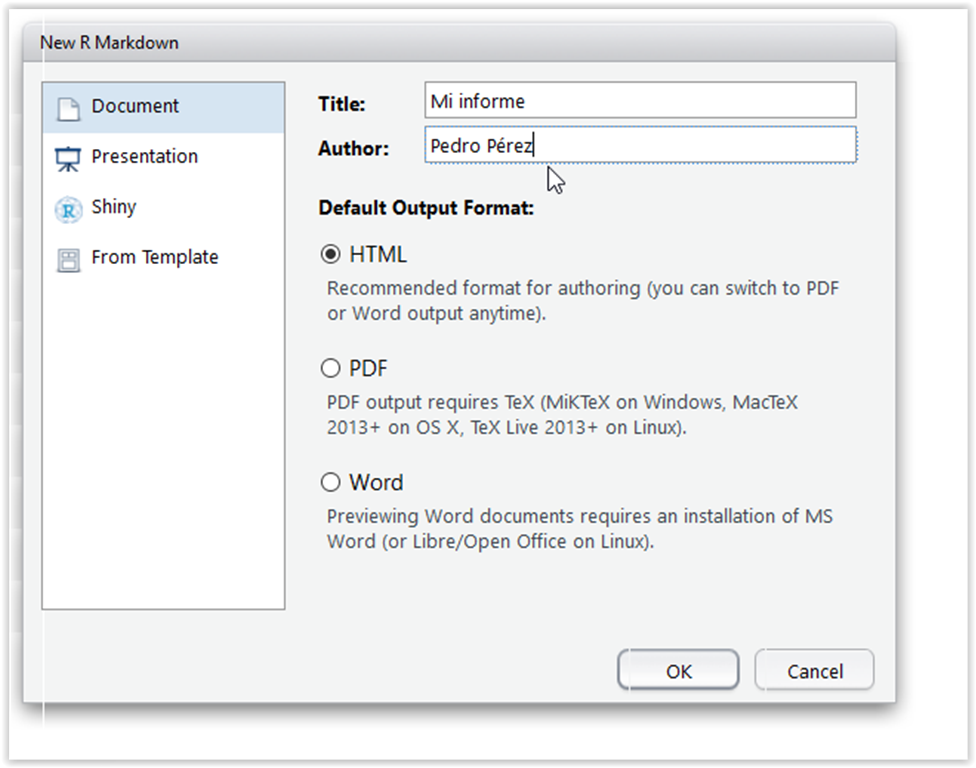This screenshot has width=976, height=768.
Task: Click into the Author text field
Action: [x=640, y=145]
